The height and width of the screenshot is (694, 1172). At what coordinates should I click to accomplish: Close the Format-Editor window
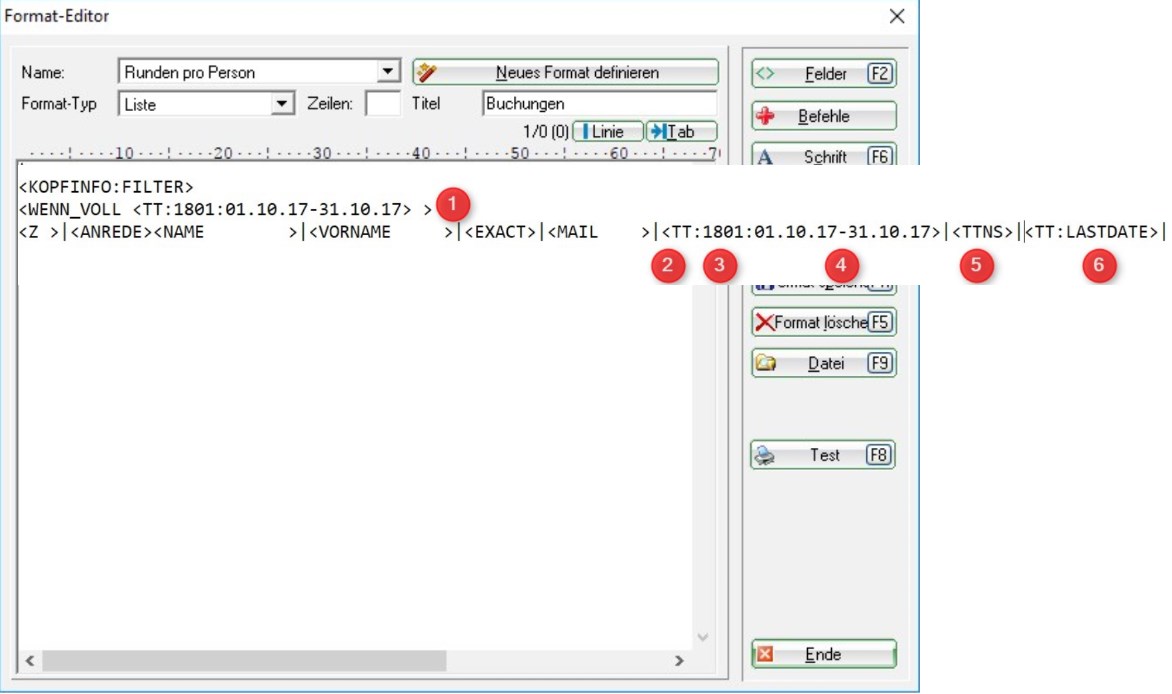[x=897, y=16]
